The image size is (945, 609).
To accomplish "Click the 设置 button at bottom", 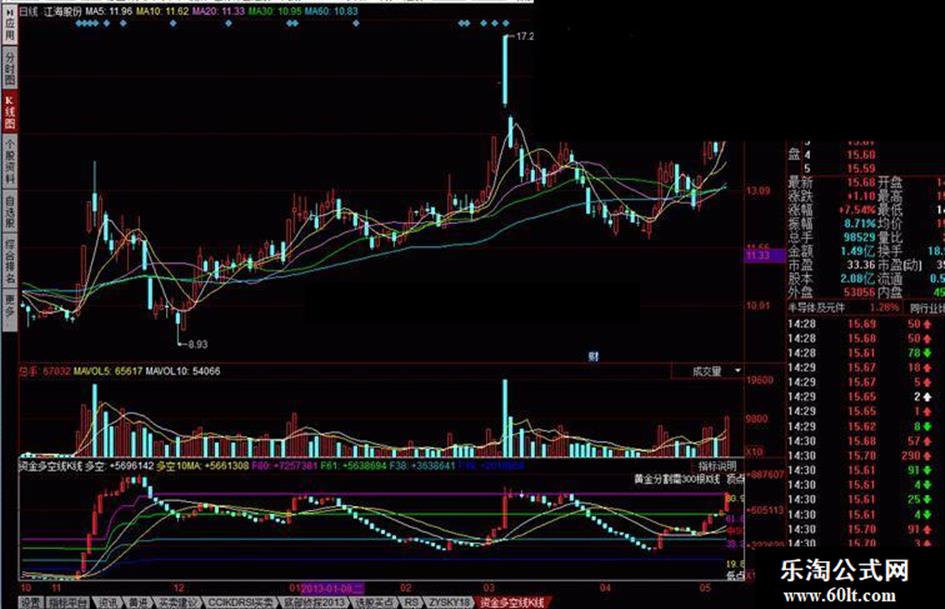I will 31,602.
